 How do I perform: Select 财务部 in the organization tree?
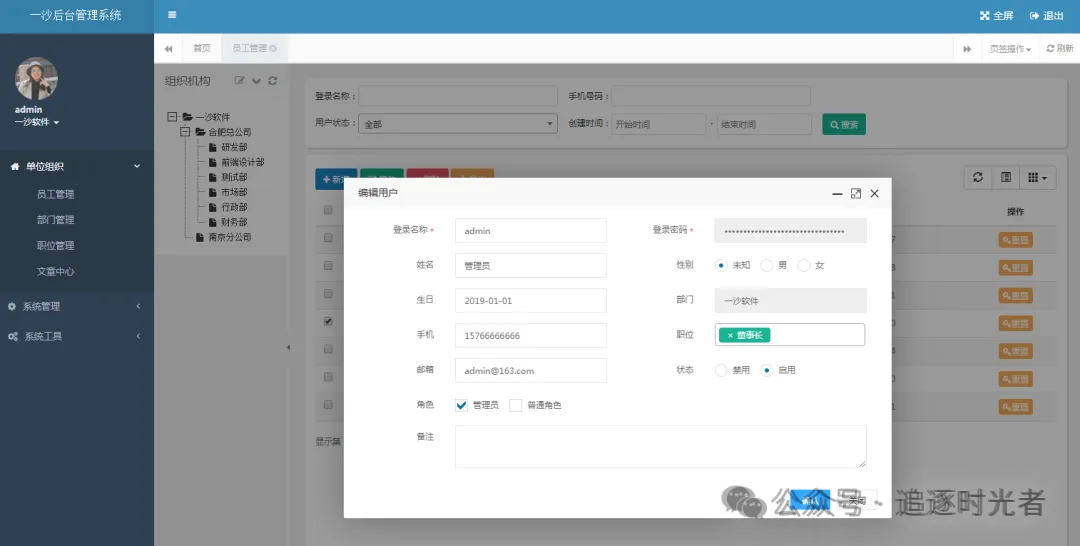[234, 222]
